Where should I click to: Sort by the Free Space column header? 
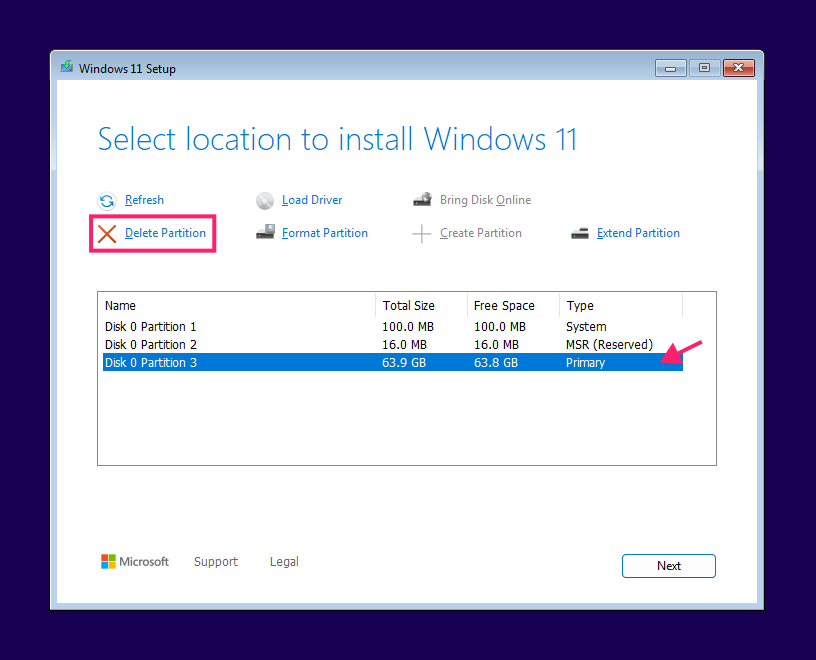(513, 306)
